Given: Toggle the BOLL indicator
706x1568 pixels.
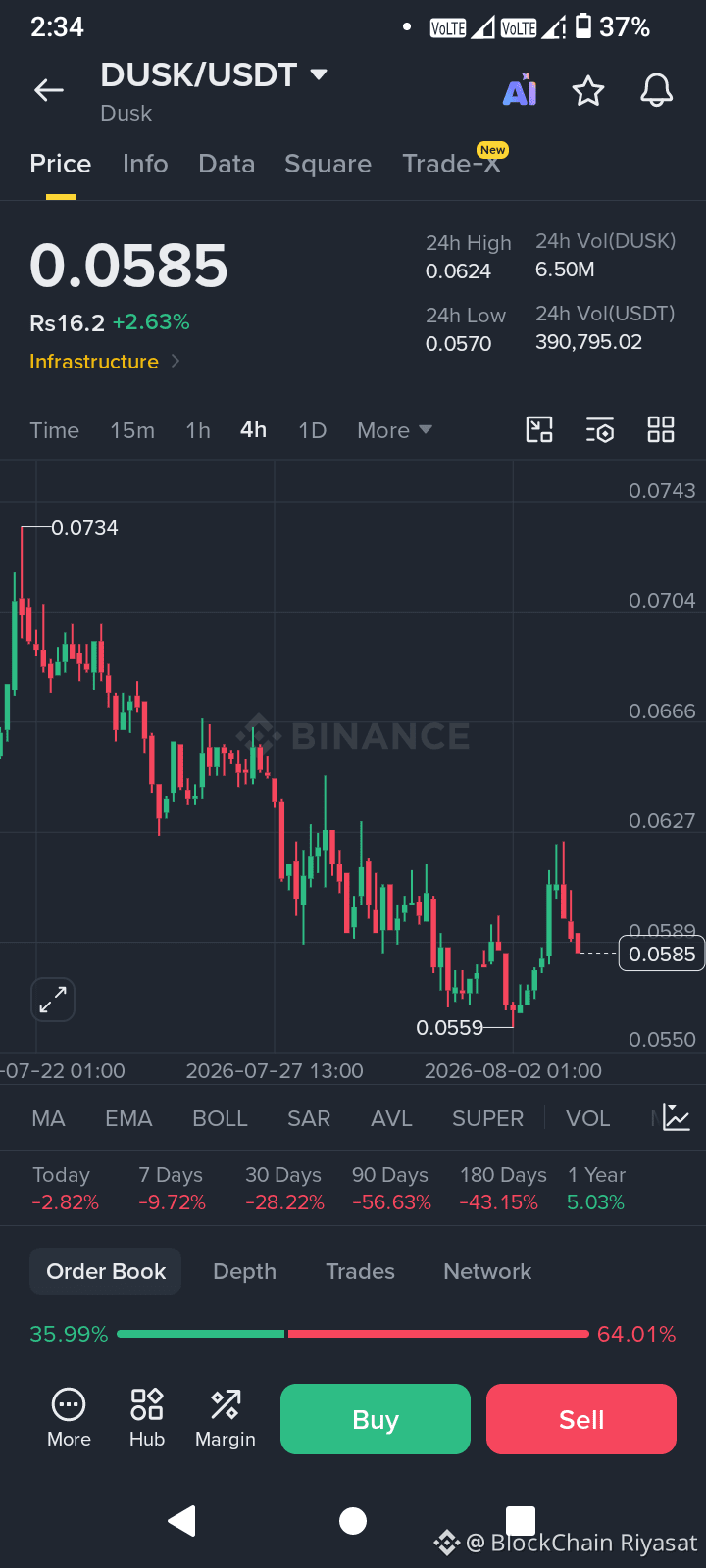Looking at the screenshot, I should coord(220,1118).
